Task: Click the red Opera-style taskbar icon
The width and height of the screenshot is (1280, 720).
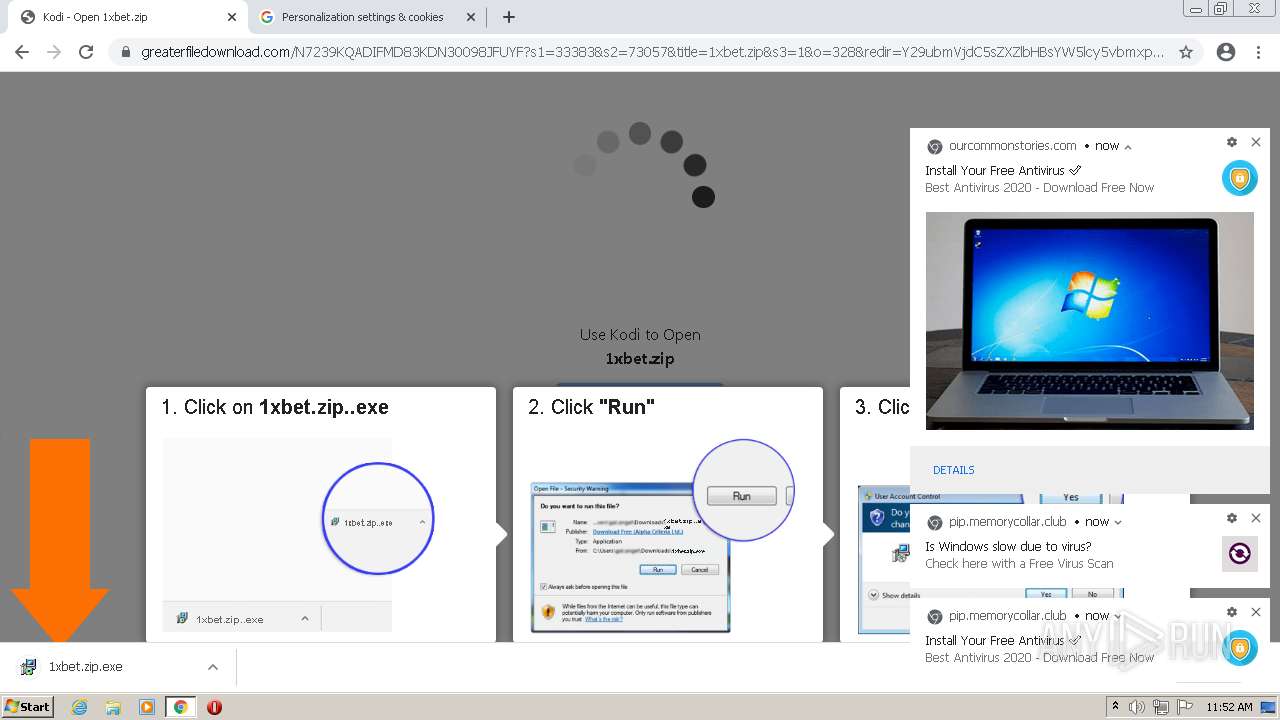Action: [214, 707]
